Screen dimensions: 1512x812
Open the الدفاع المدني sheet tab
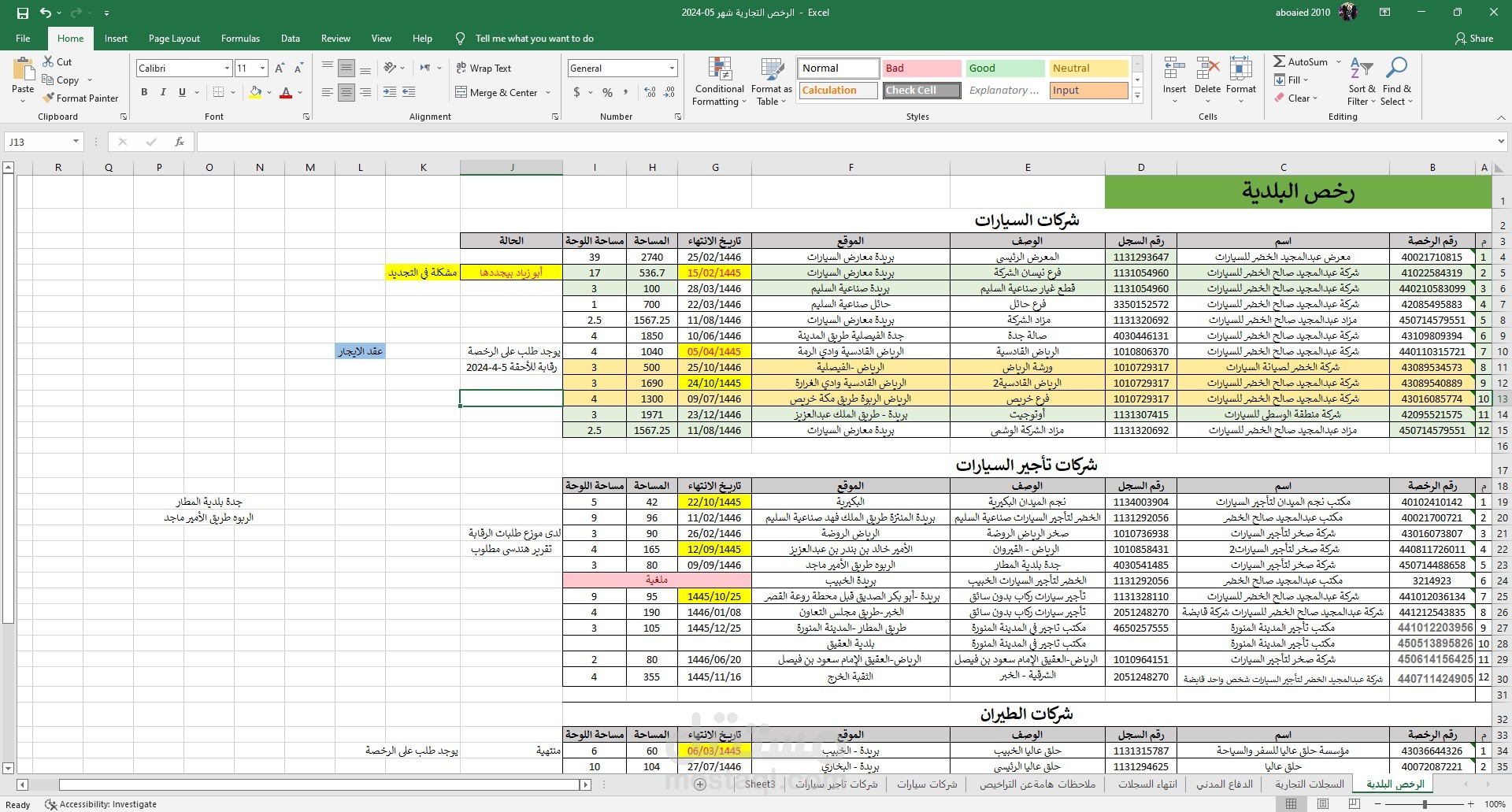pyautogui.click(x=1224, y=784)
